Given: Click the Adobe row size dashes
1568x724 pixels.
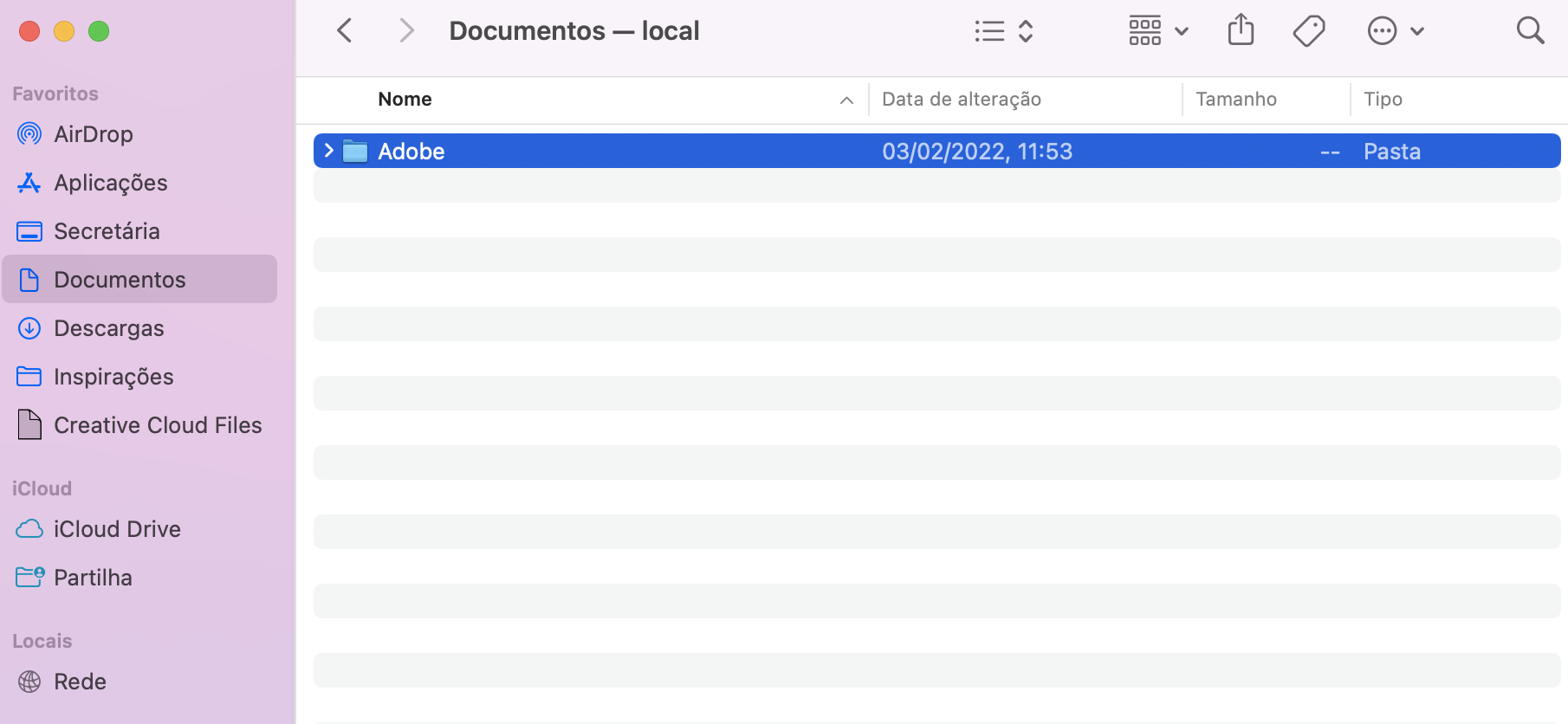Looking at the screenshot, I should click(x=1330, y=153).
